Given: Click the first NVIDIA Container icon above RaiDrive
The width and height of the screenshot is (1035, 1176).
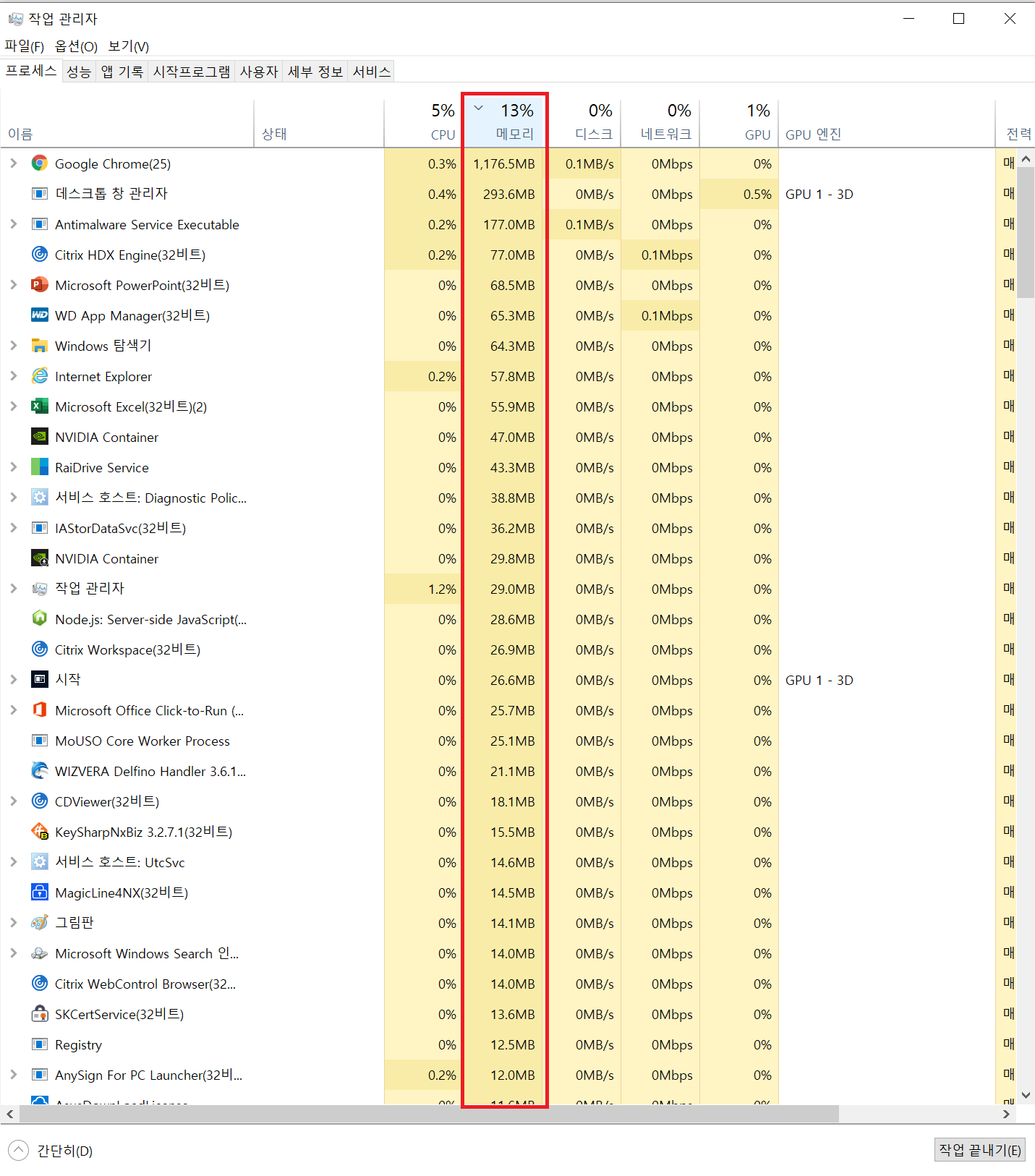Looking at the screenshot, I should pyautogui.click(x=40, y=437).
